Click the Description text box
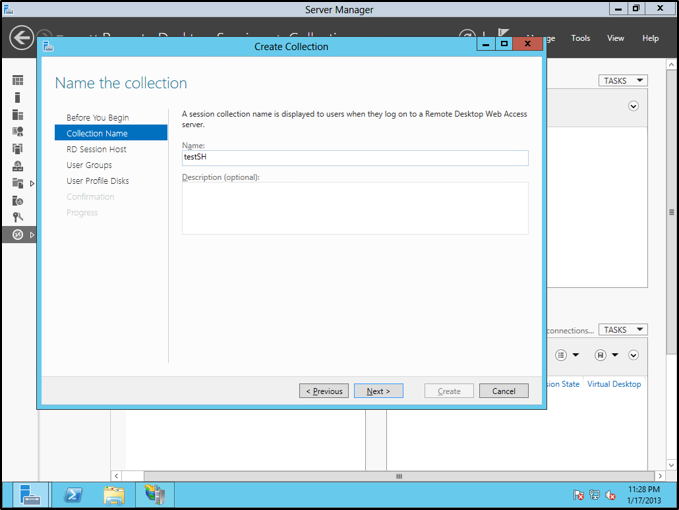This screenshot has width=679, height=510. pyautogui.click(x=355, y=208)
